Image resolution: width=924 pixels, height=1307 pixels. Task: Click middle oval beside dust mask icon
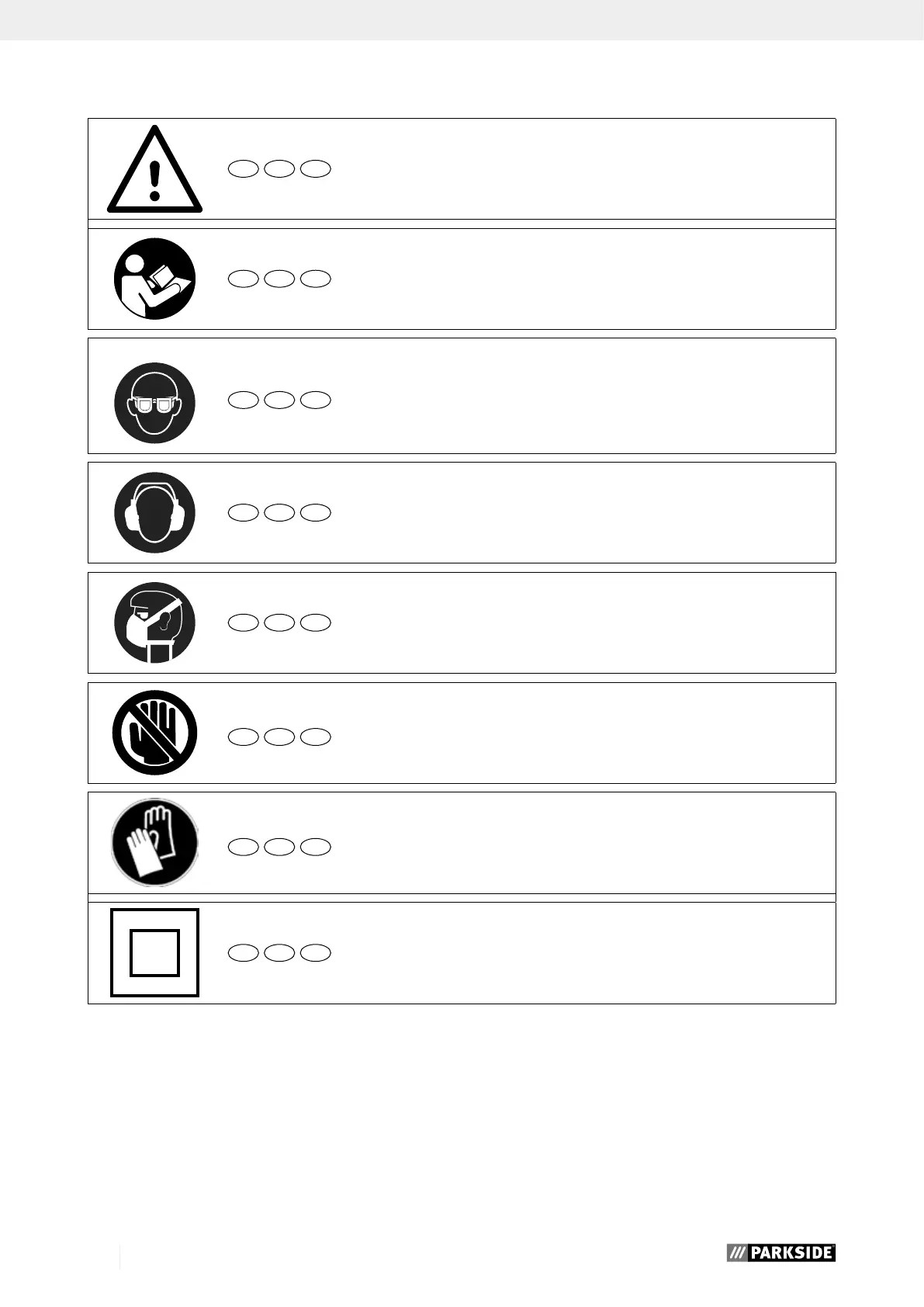(x=279, y=622)
